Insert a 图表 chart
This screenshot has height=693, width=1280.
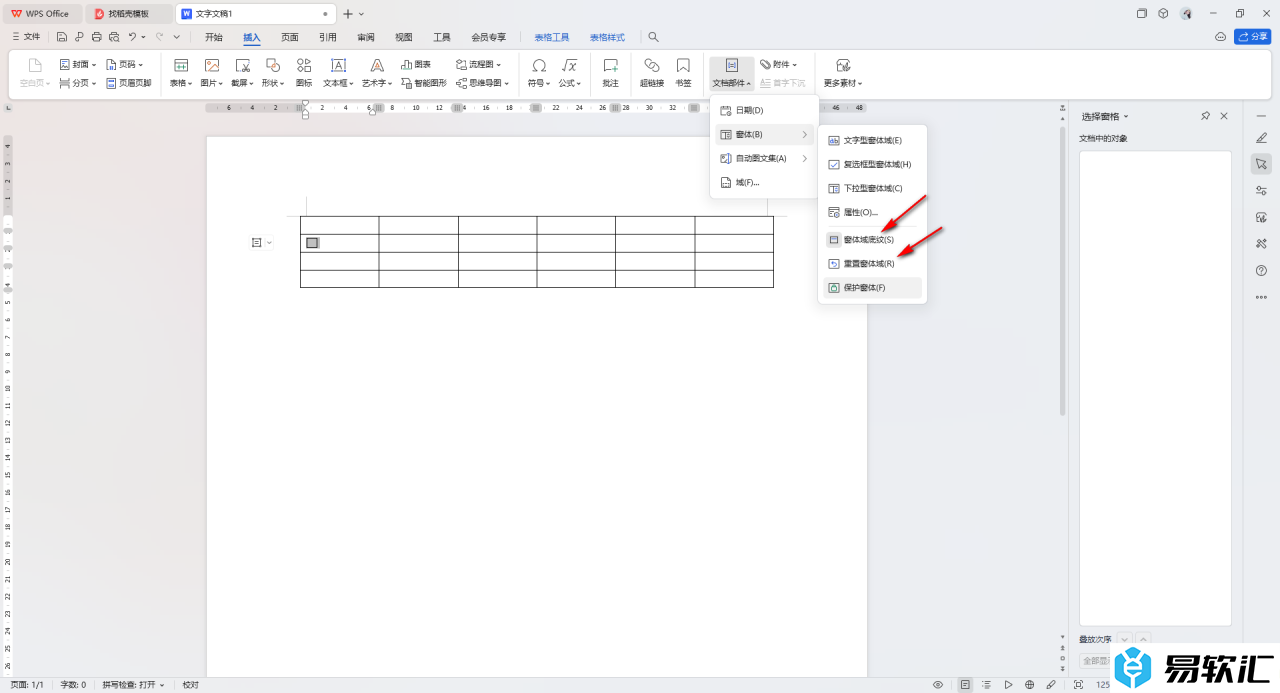[416, 64]
